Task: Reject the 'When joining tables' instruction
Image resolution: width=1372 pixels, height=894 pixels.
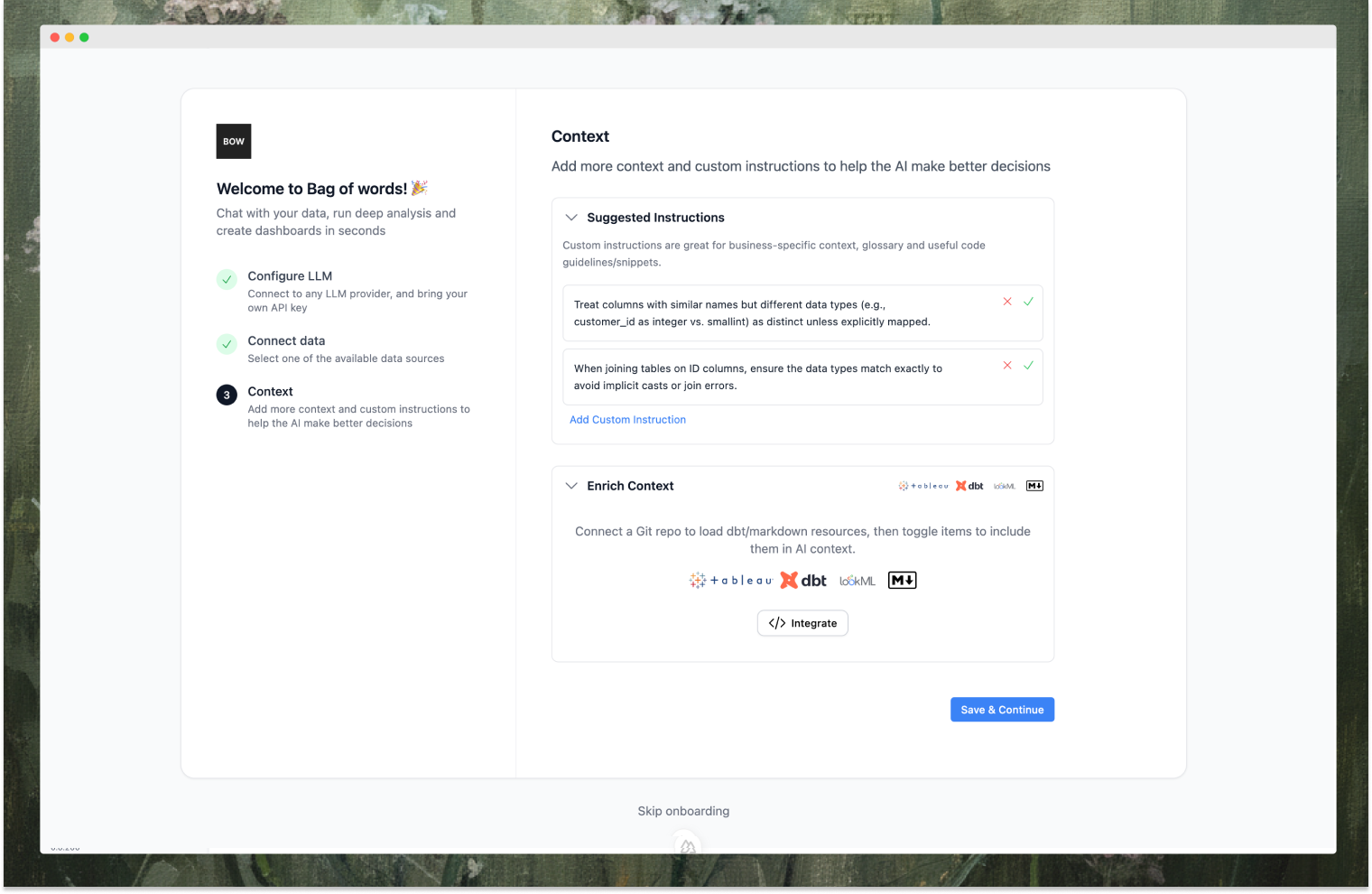Action: (1007, 366)
